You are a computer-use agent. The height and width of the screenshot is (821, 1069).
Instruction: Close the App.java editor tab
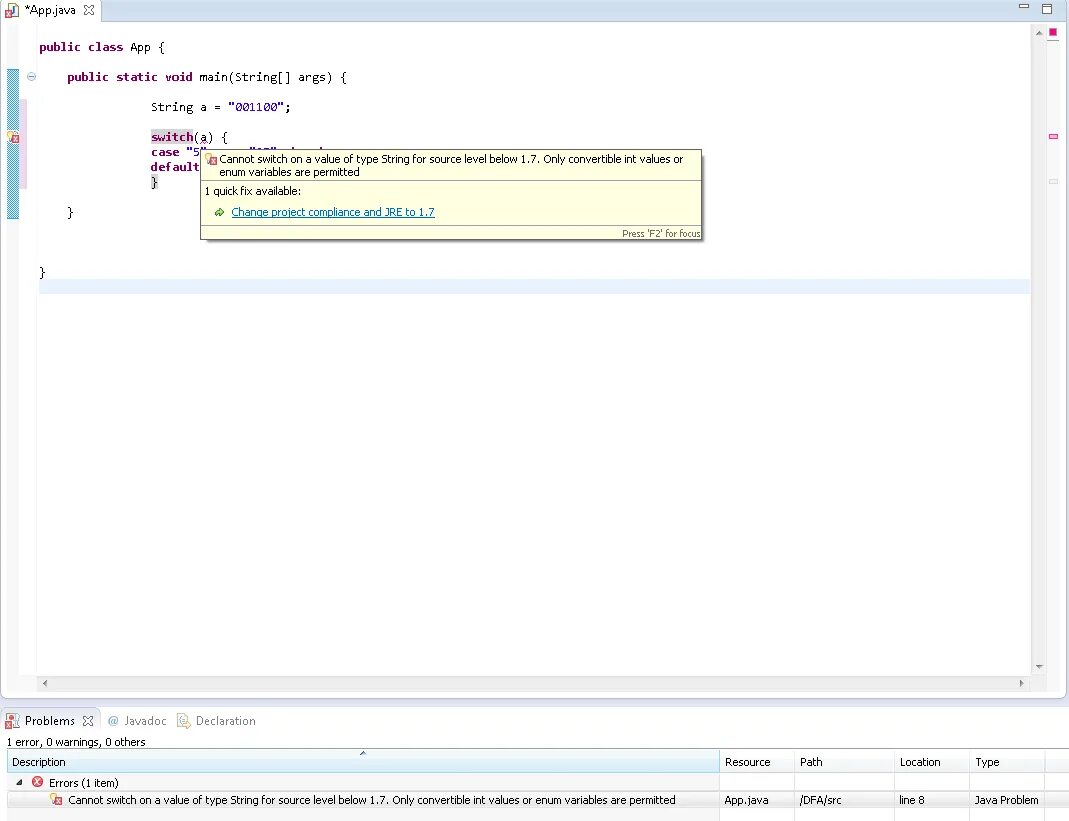click(89, 10)
